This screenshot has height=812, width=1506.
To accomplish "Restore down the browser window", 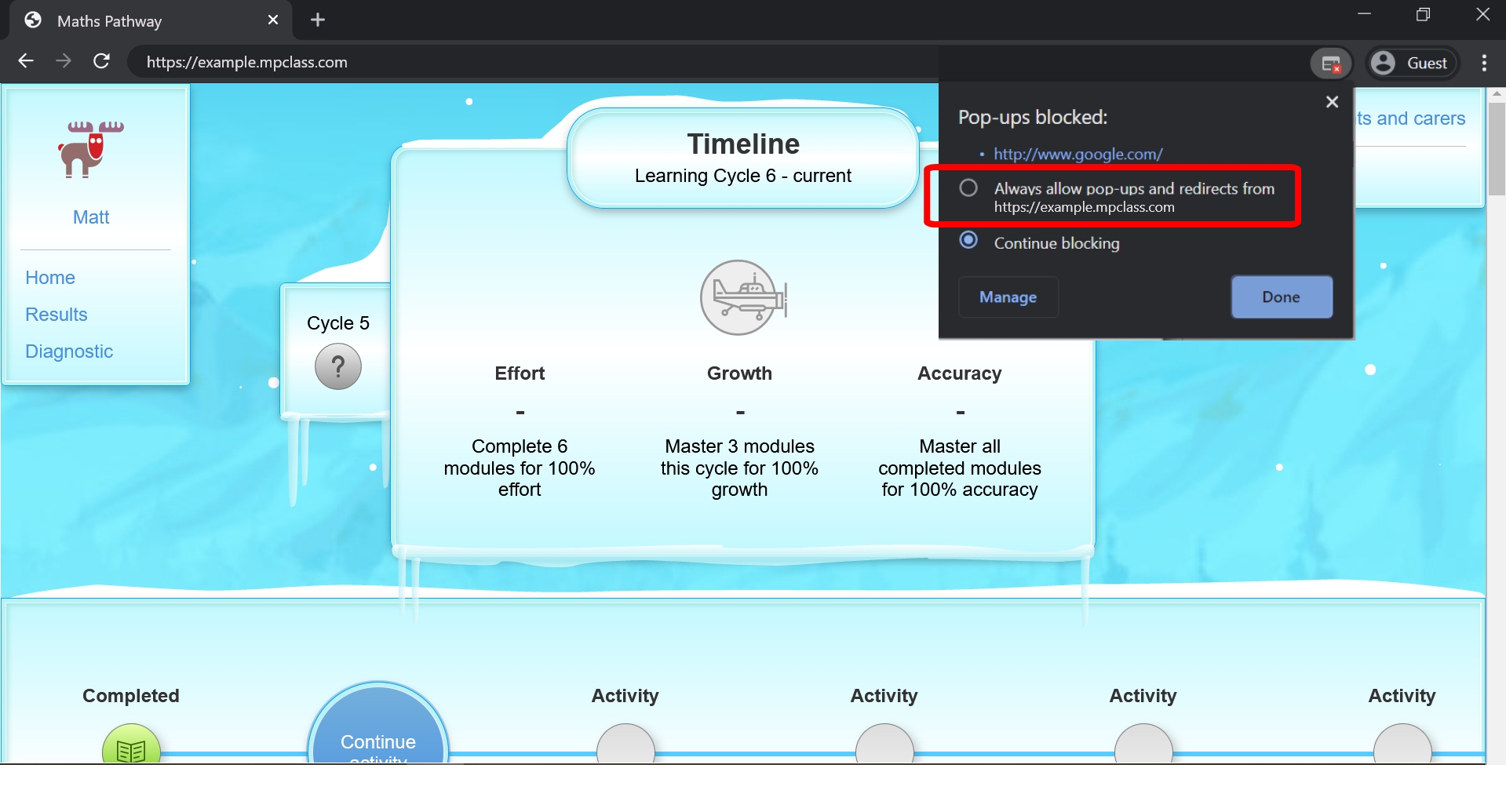I will coord(1423,14).
